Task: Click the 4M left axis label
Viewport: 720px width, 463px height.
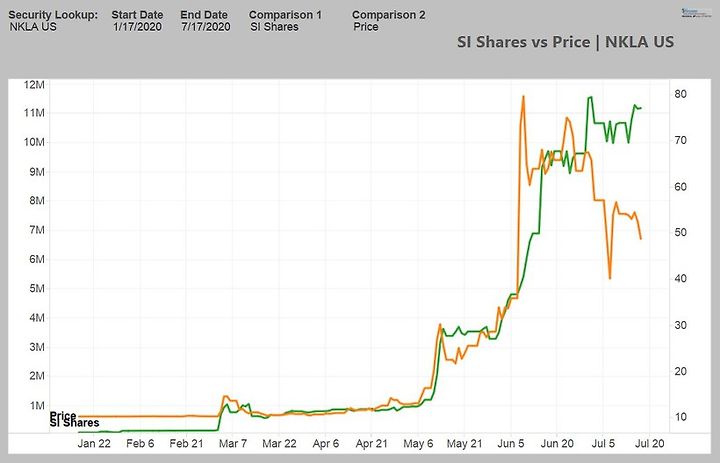Action: click(38, 318)
